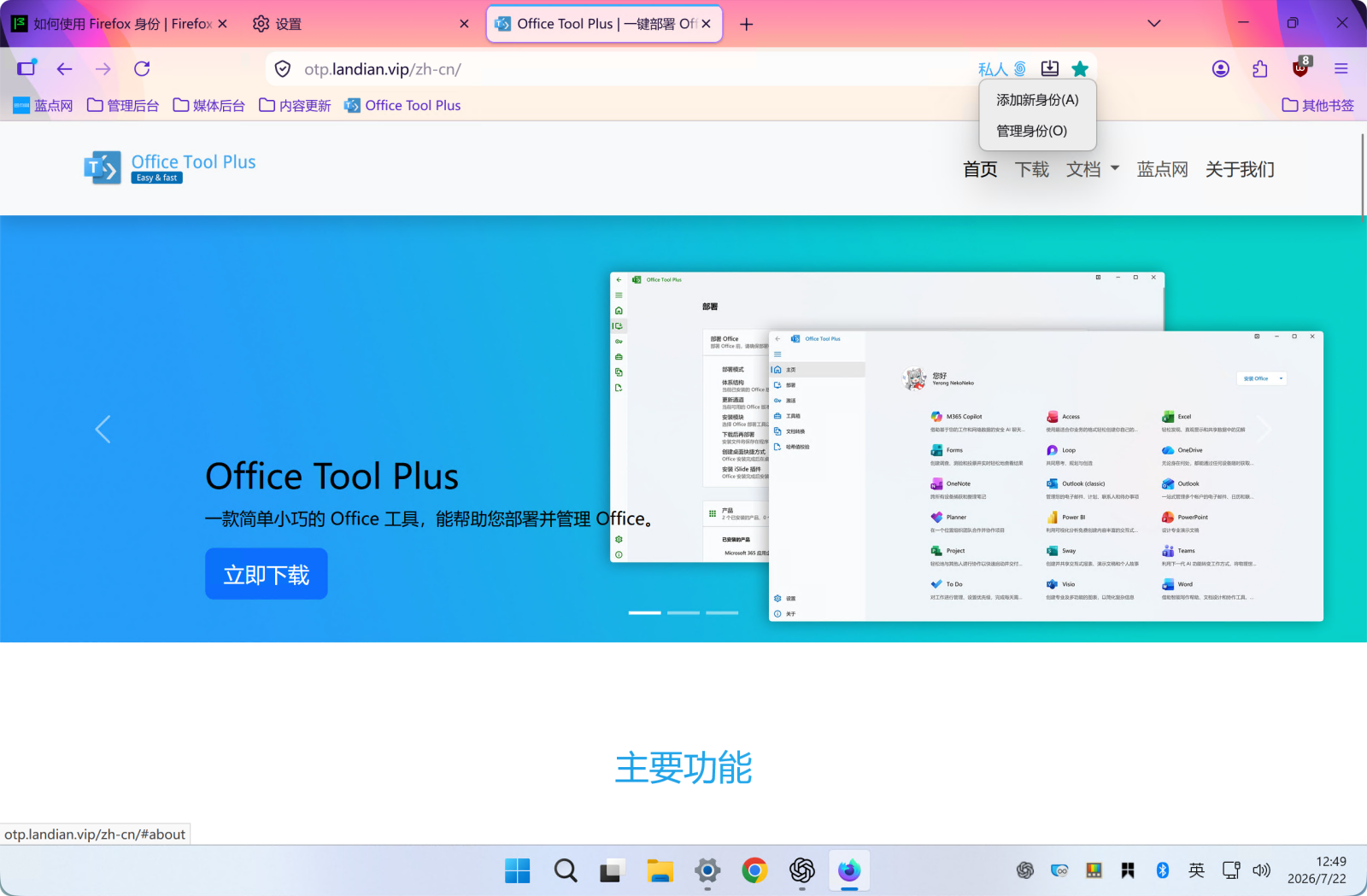This screenshot has width=1367, height=896.
Task: Open the Firefox application menu
Action: 1341,69
